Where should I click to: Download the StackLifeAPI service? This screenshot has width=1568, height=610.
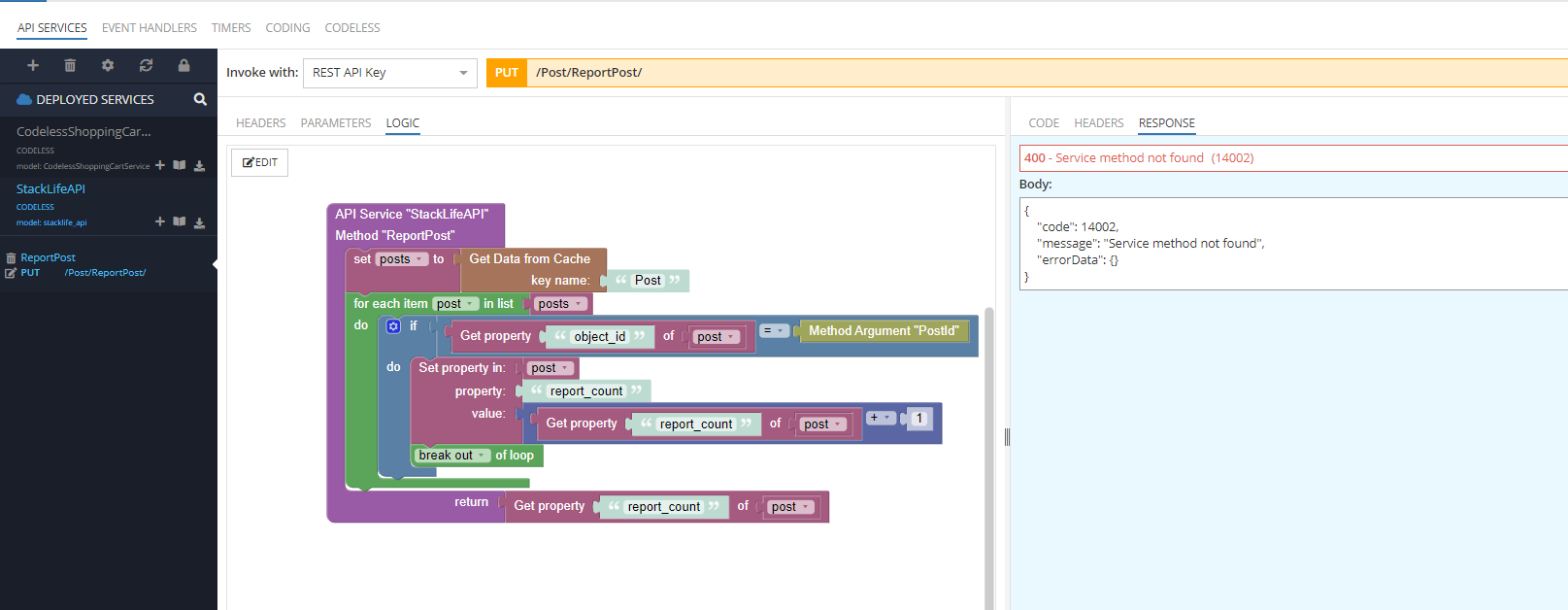[199, 222]
